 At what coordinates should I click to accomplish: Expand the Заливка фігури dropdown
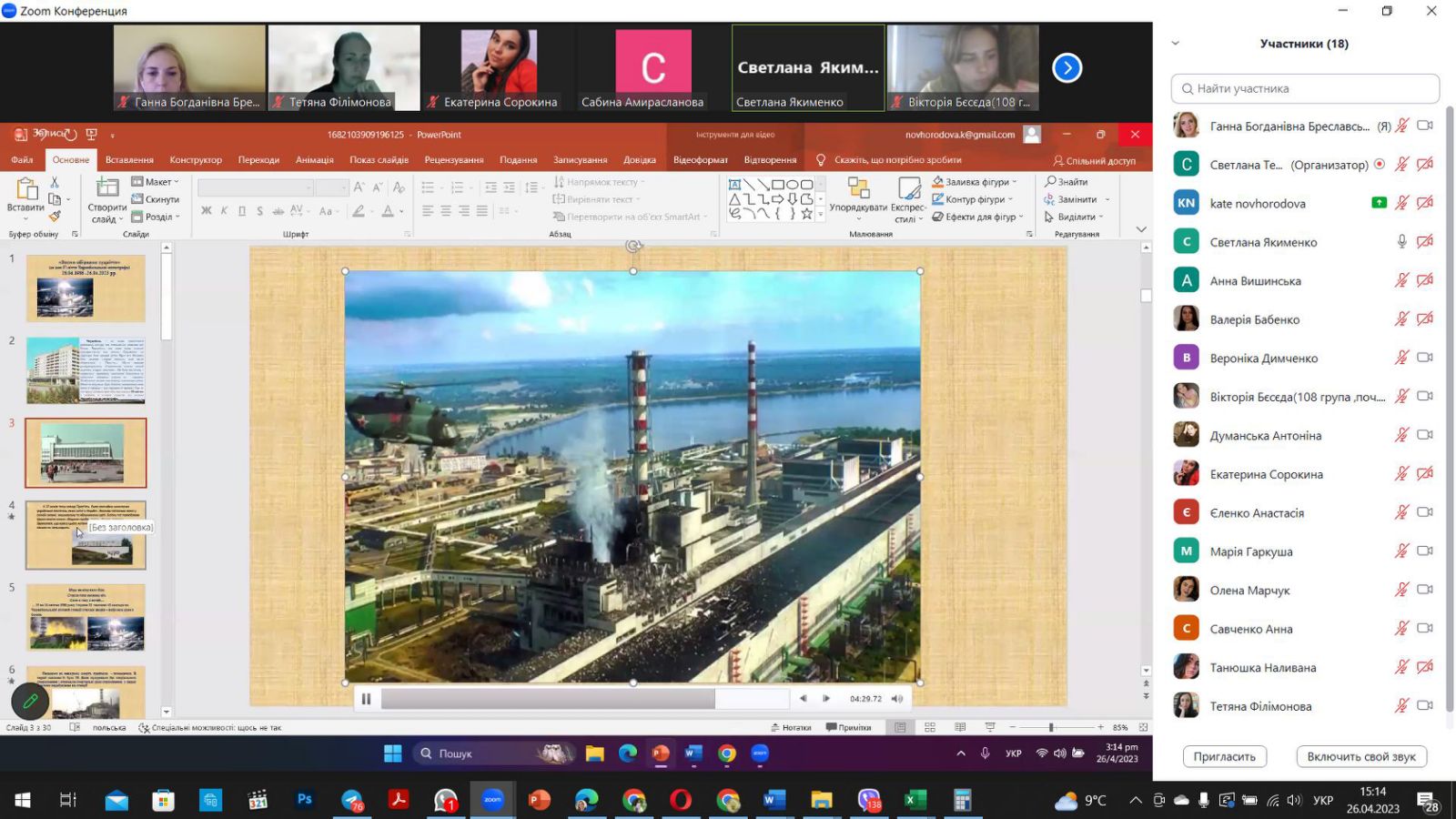1015,182
